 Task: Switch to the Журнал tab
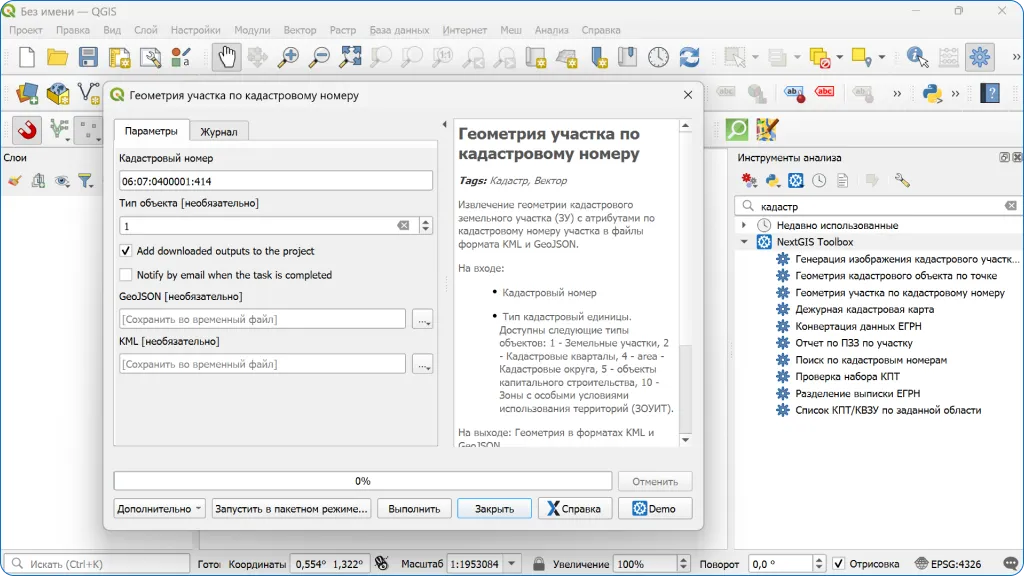click(219, 131)
